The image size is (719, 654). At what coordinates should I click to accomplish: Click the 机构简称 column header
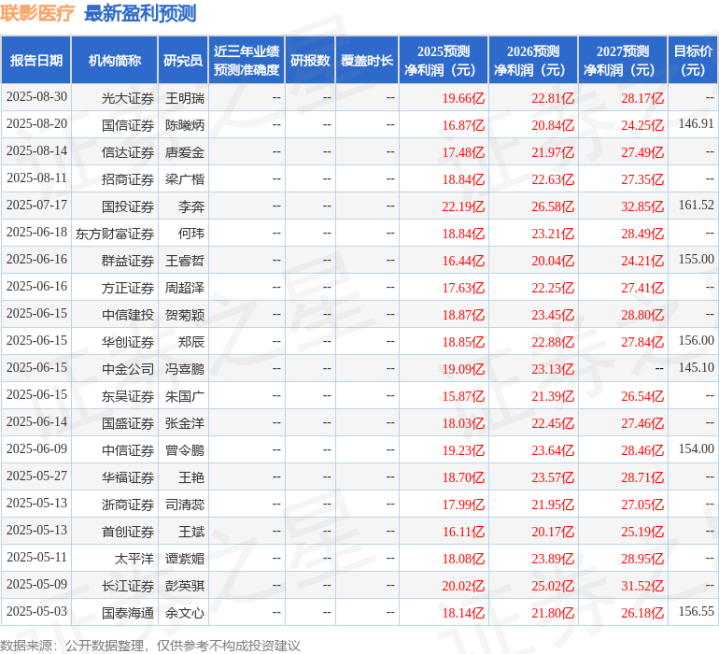(114, 61)
